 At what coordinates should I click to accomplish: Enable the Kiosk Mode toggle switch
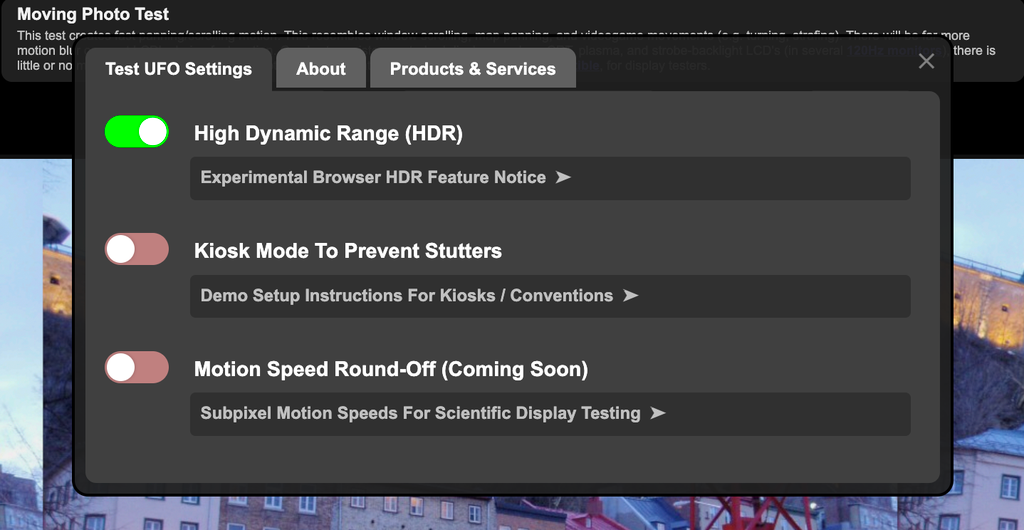click(x=137, y=250)
